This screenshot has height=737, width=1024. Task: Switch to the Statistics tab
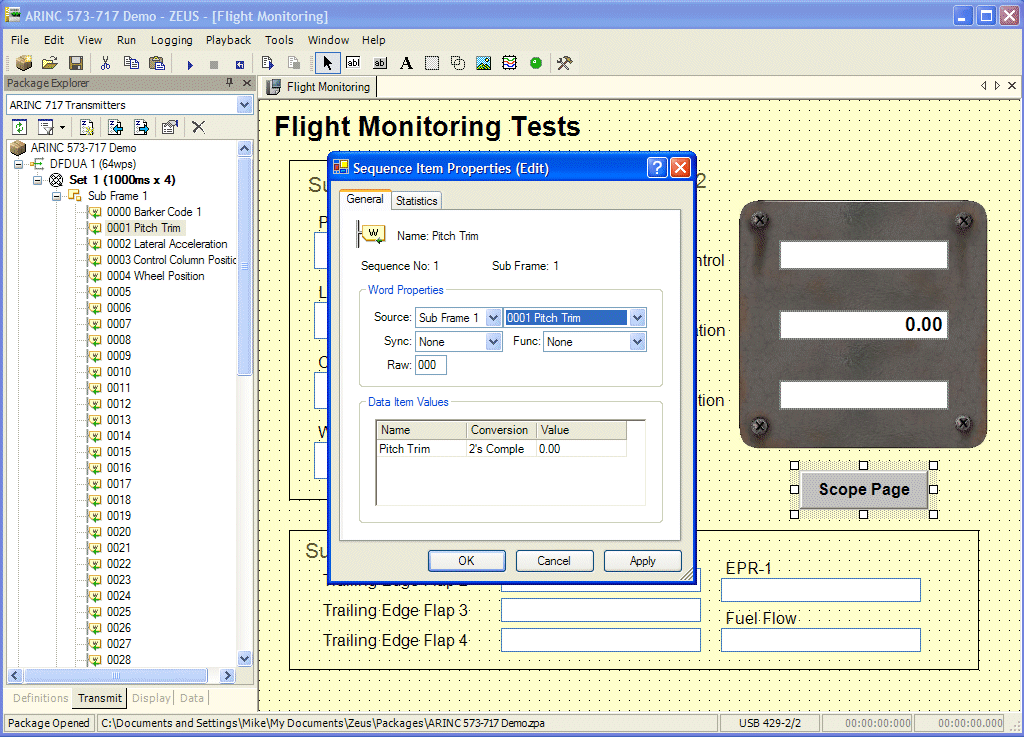tap(416, 201)
